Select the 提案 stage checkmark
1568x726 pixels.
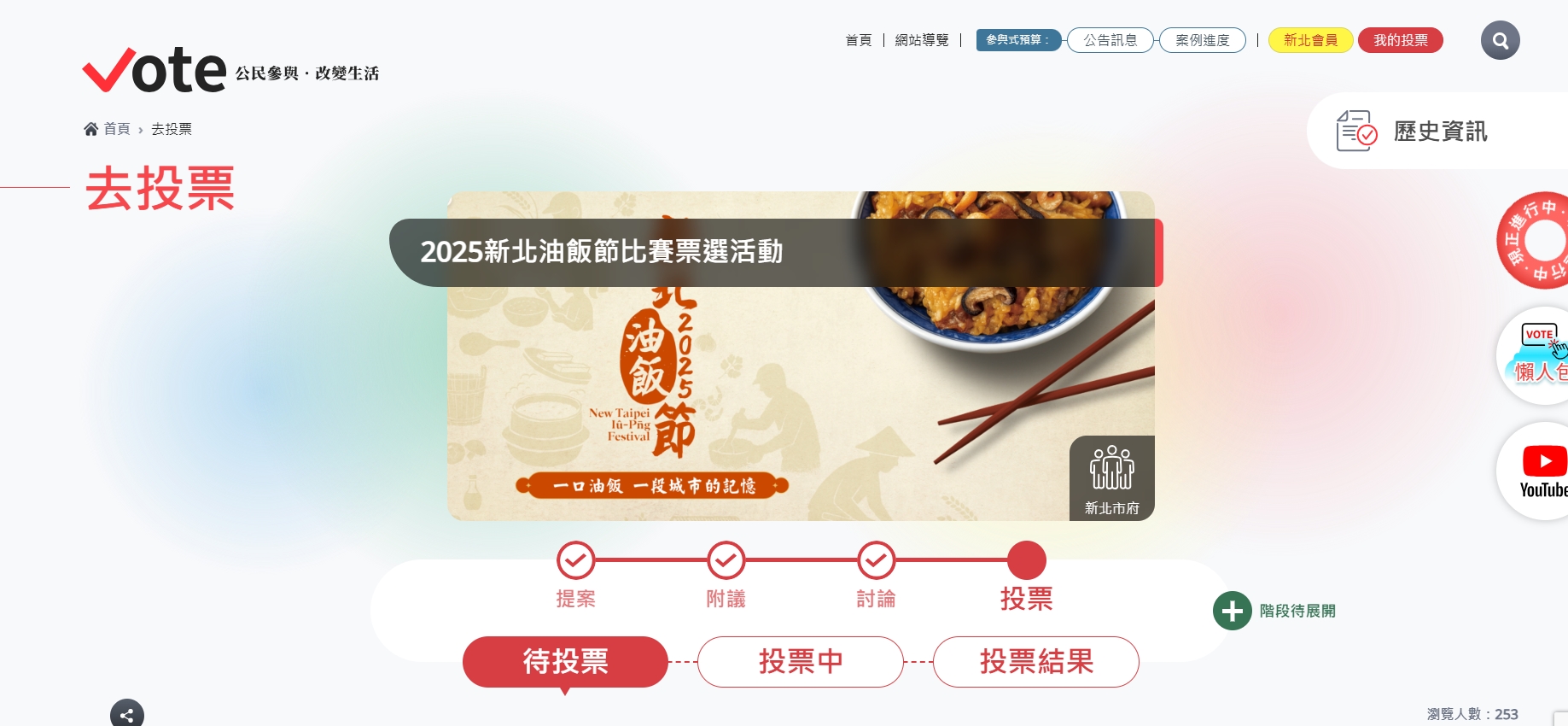576,560
